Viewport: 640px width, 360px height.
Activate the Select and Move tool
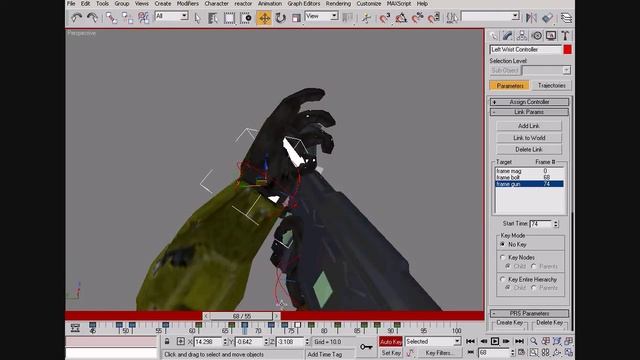[264, 18]
